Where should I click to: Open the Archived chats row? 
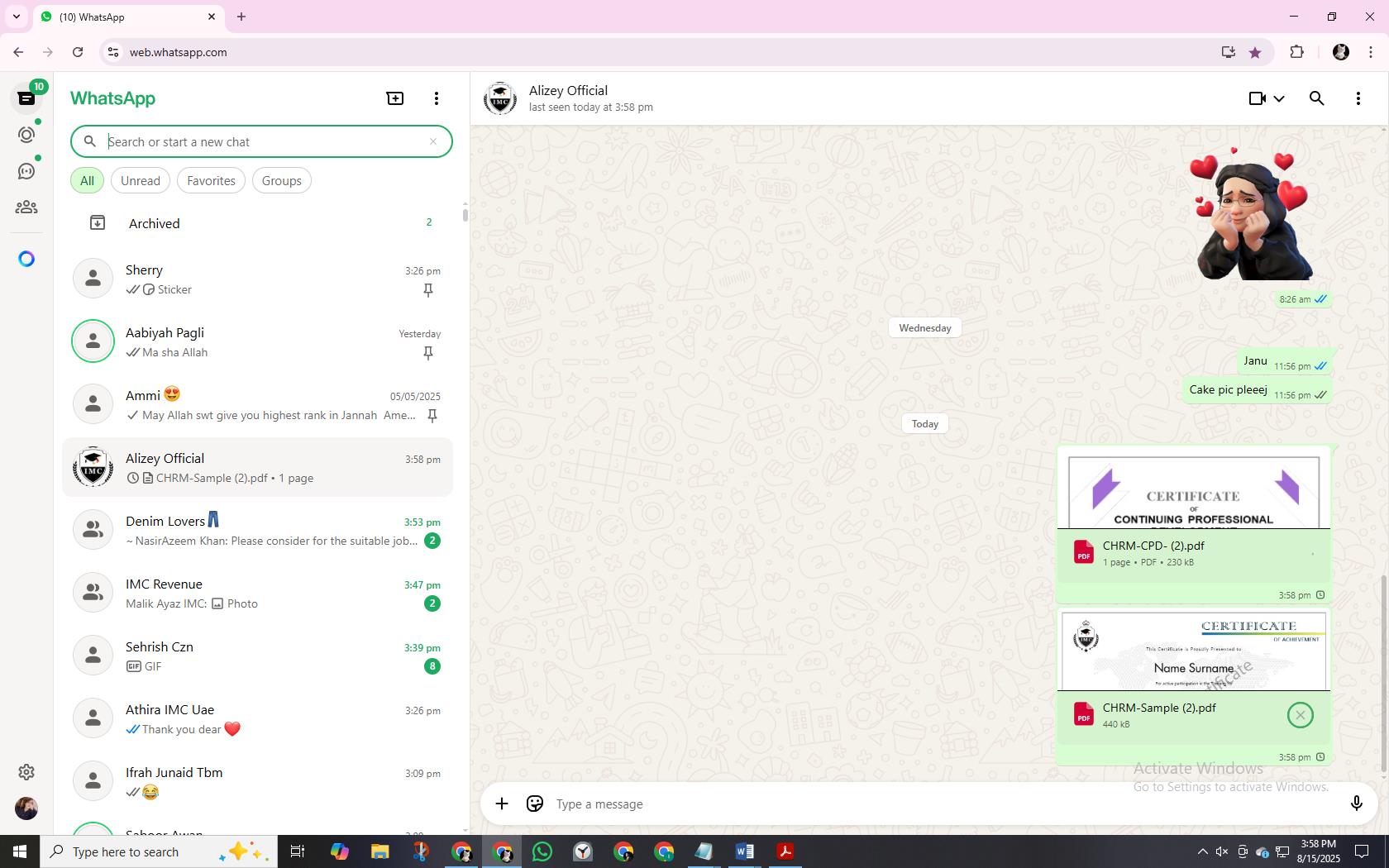[257, 223]
